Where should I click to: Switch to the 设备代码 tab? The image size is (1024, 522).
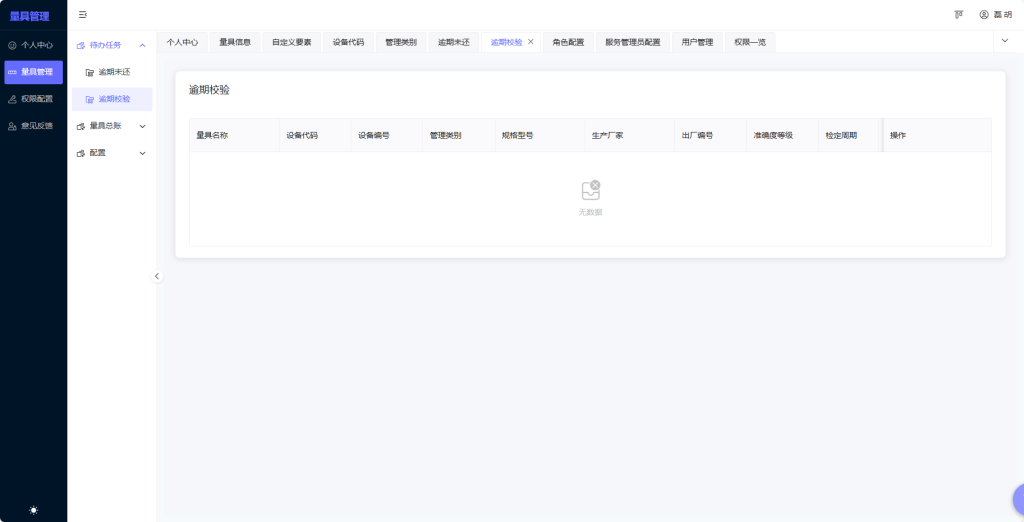tap(349, 42)
